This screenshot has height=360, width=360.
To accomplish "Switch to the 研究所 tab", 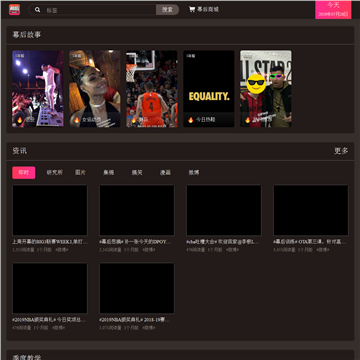I will click(54, 173).
